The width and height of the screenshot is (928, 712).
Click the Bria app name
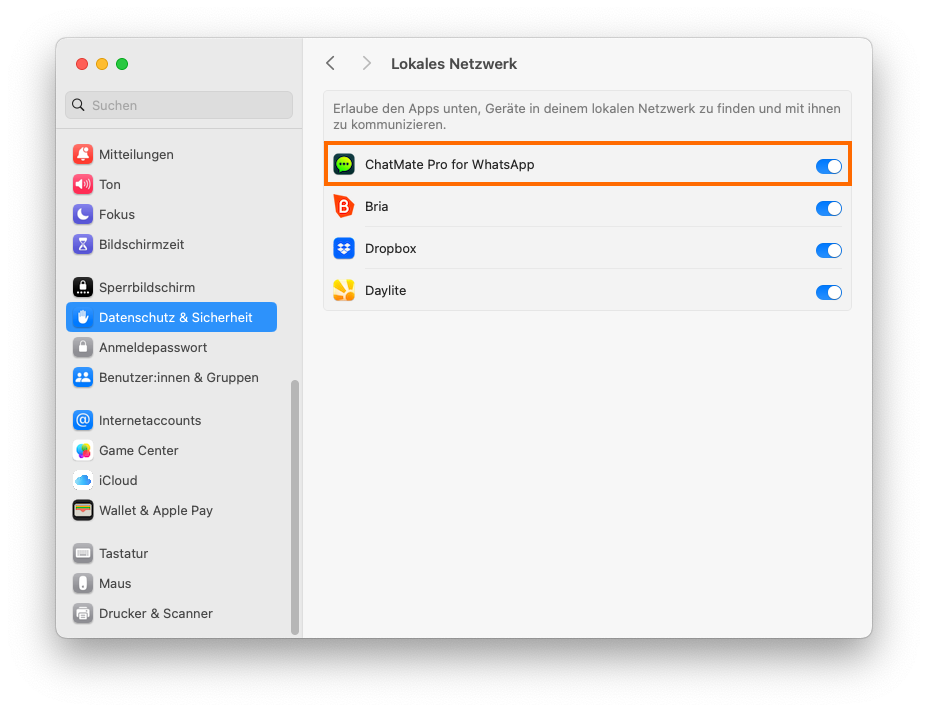click(x=376, y=207)
